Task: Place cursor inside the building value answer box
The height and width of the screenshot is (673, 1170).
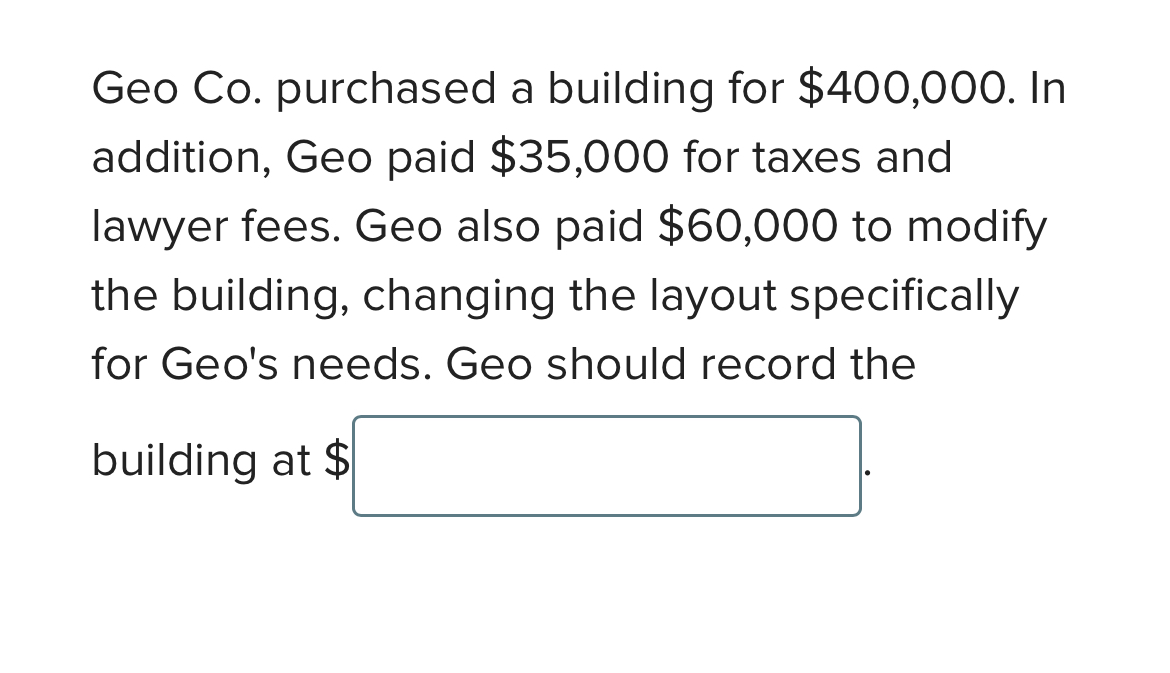Action: [605, 465]
